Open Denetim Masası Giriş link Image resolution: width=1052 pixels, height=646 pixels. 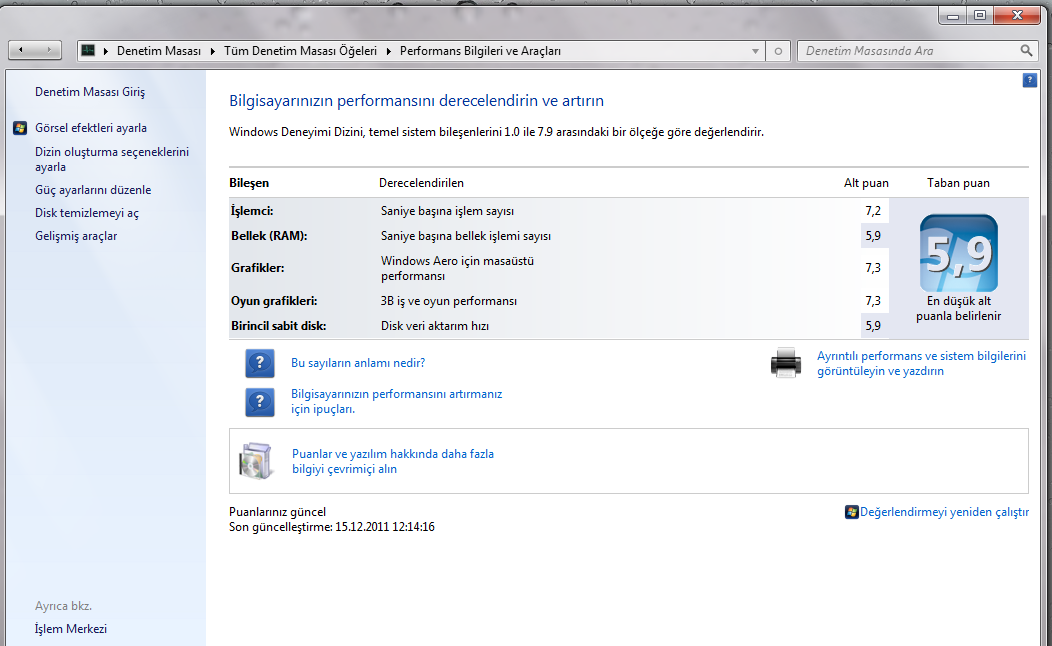tap(90, 92)
